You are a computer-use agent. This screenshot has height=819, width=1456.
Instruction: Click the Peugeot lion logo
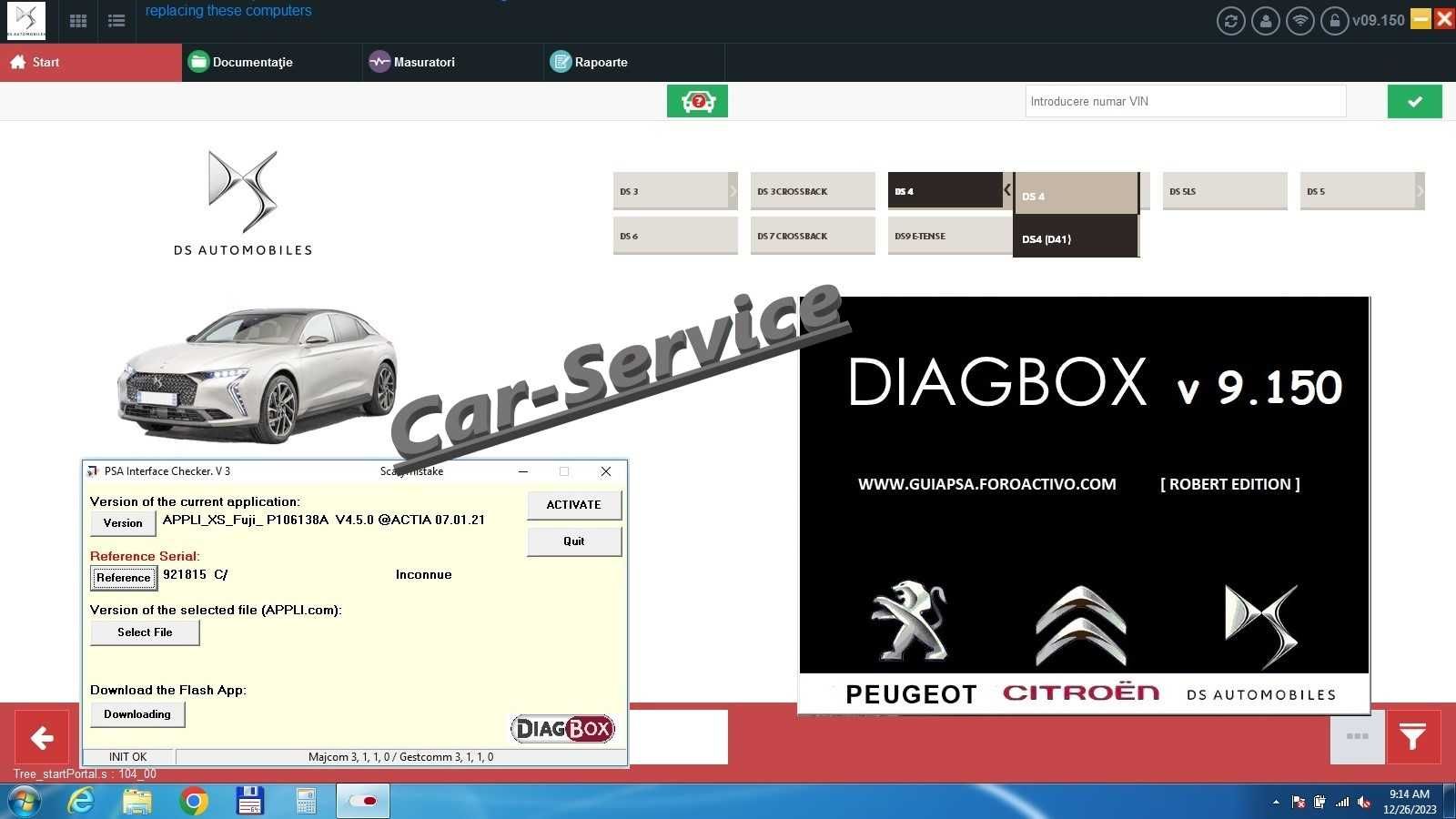pos(909,622)
